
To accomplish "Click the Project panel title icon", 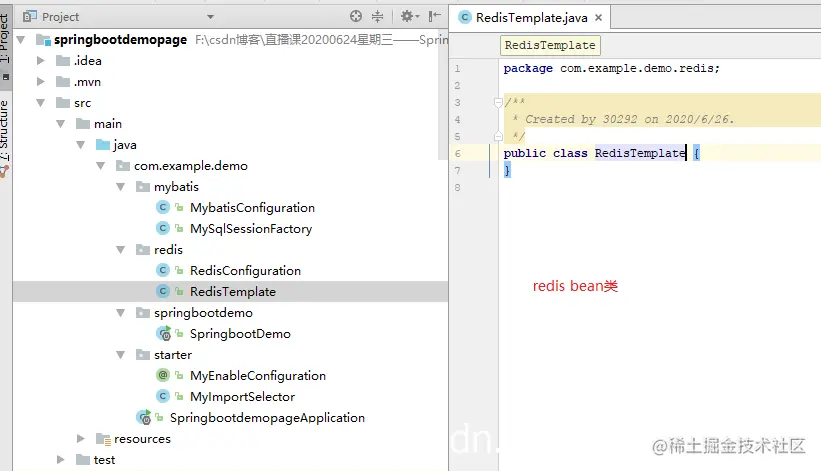I will (30, 17).
